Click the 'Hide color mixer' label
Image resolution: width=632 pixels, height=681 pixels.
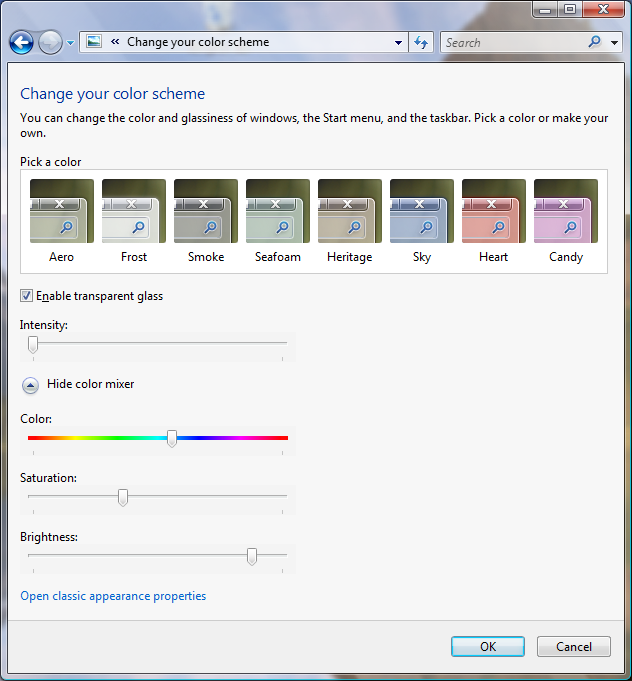point(90,384)
